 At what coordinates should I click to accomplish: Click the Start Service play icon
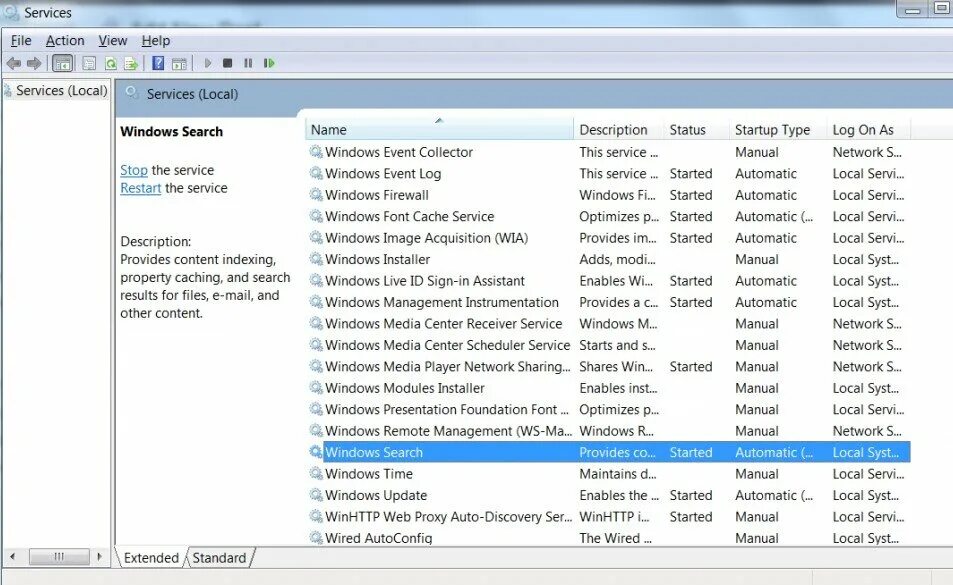point(208,63)
